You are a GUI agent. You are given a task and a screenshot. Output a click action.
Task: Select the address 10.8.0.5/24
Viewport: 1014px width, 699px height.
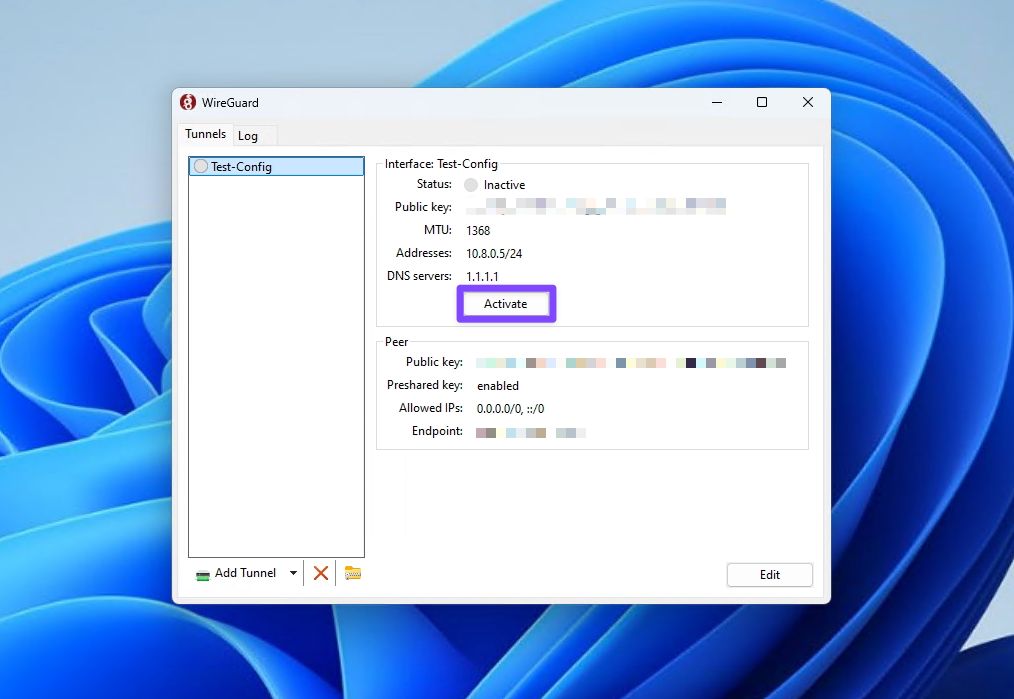(494, 253)
